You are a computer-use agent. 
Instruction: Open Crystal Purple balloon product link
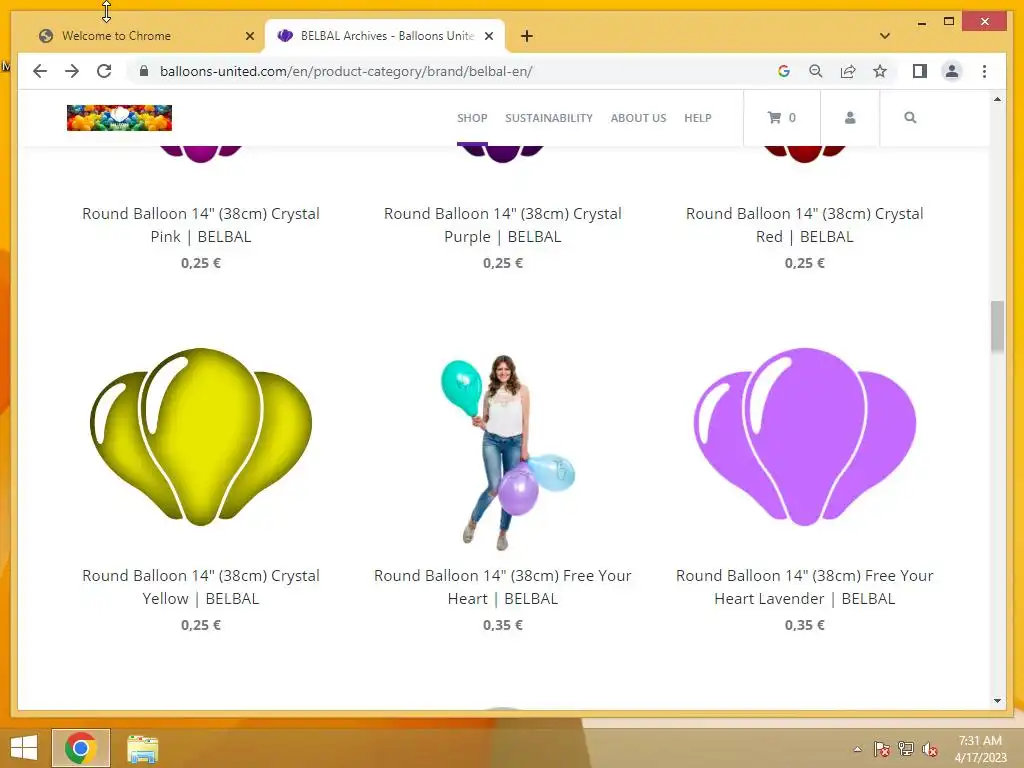click(x=503, y=225)
